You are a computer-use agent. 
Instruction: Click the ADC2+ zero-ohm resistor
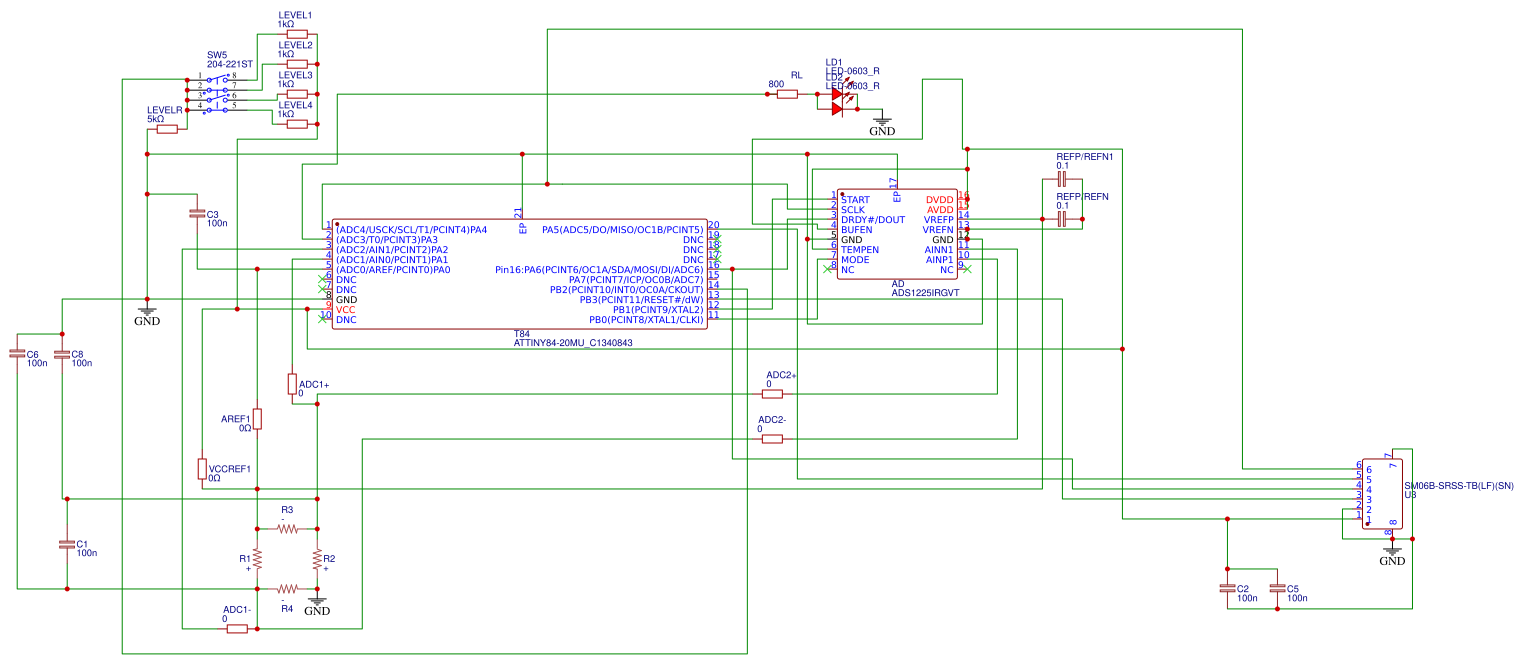pyautogui.click(x=772, y=394)
